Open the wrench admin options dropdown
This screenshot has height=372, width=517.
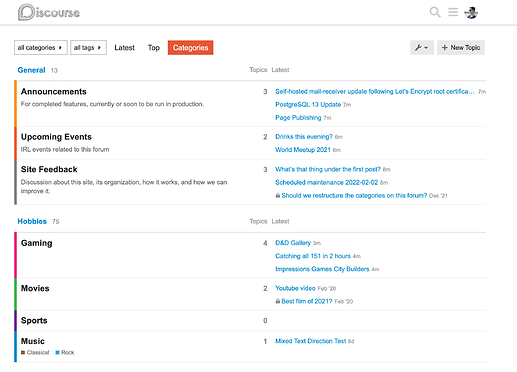pyautogui.click(x=422, y=48)
